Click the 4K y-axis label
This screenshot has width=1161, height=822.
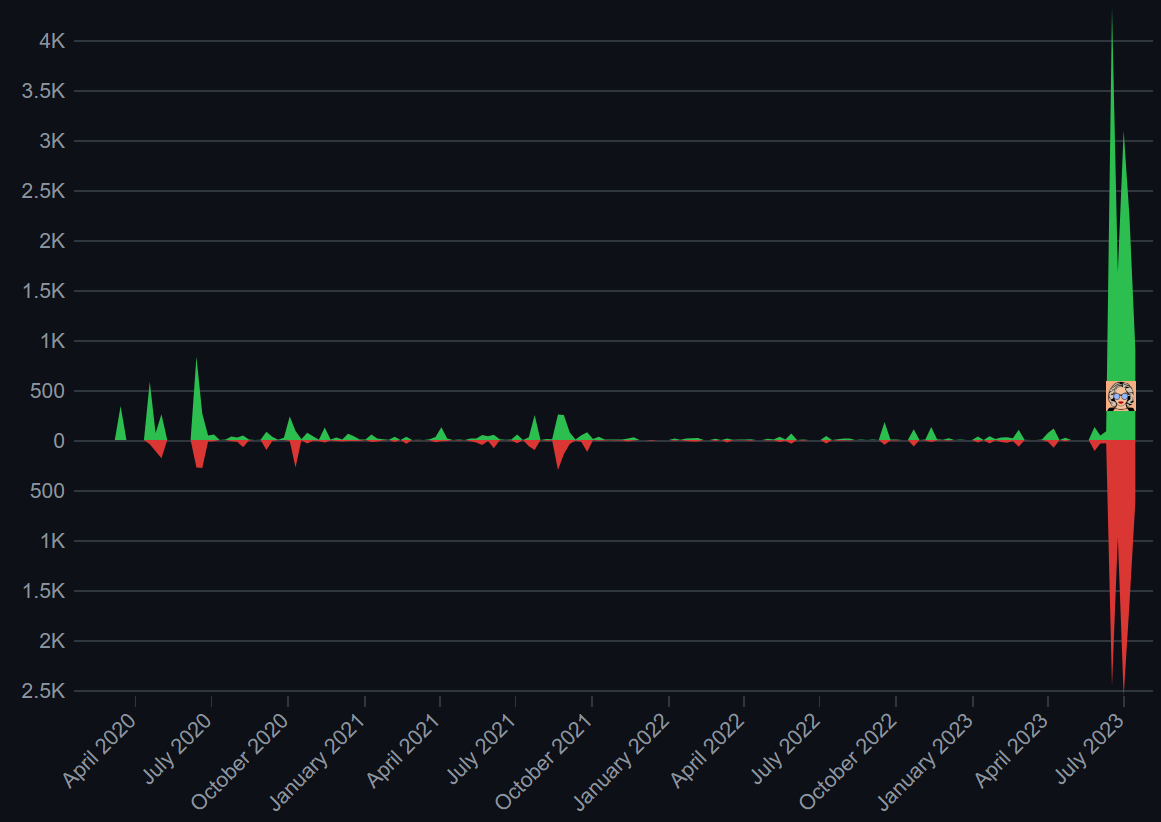coord(52,41)
